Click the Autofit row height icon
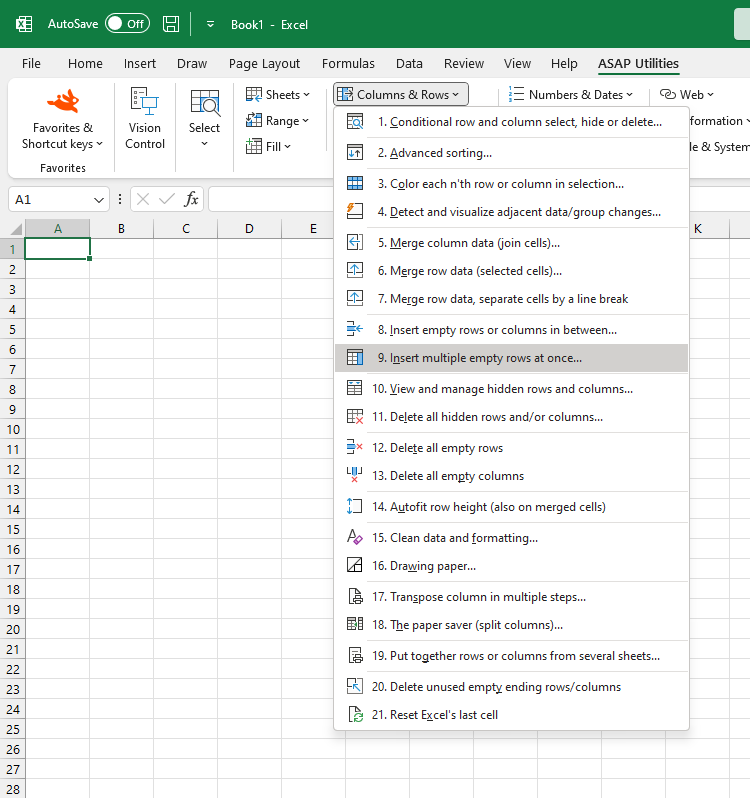The height and width of the screenshot is (798, 750). click(x=355, y=506)
